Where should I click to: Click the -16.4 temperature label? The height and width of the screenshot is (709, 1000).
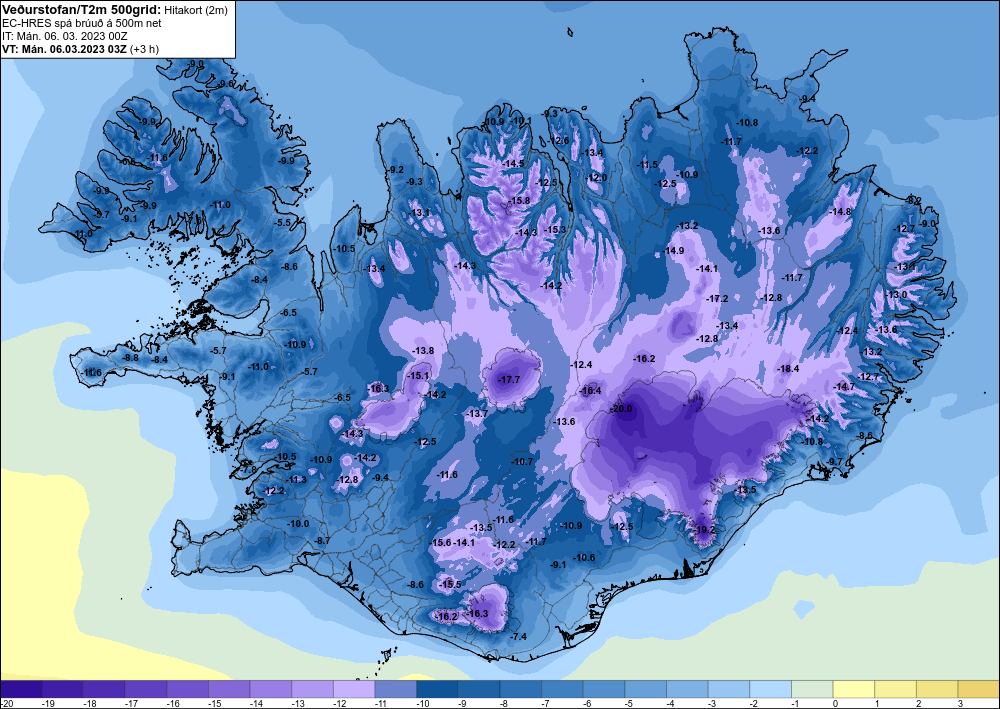click(591, 391)
